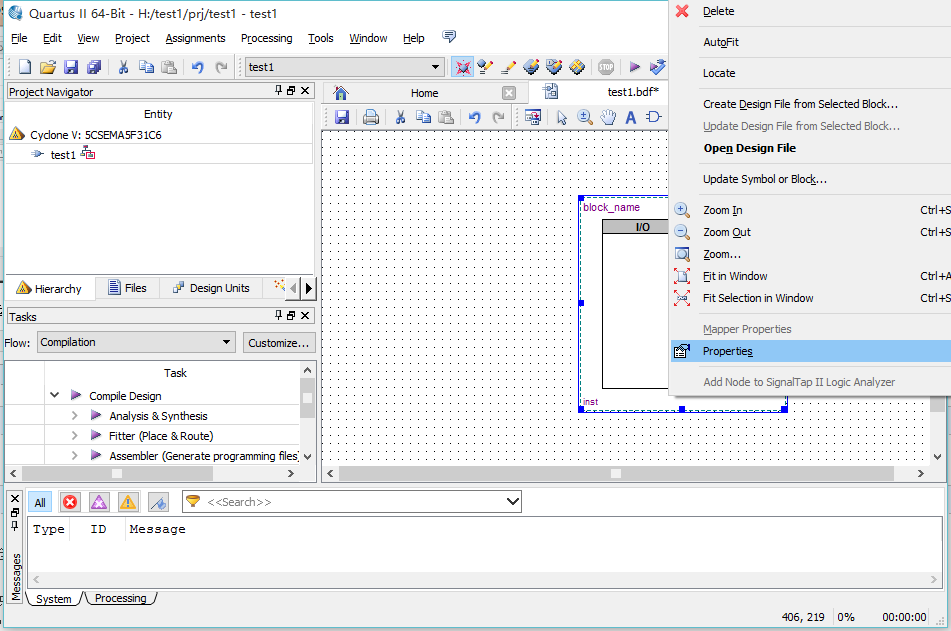Select the block_name label in the schematic
951x631 pixels.
(x=611, y=207)
